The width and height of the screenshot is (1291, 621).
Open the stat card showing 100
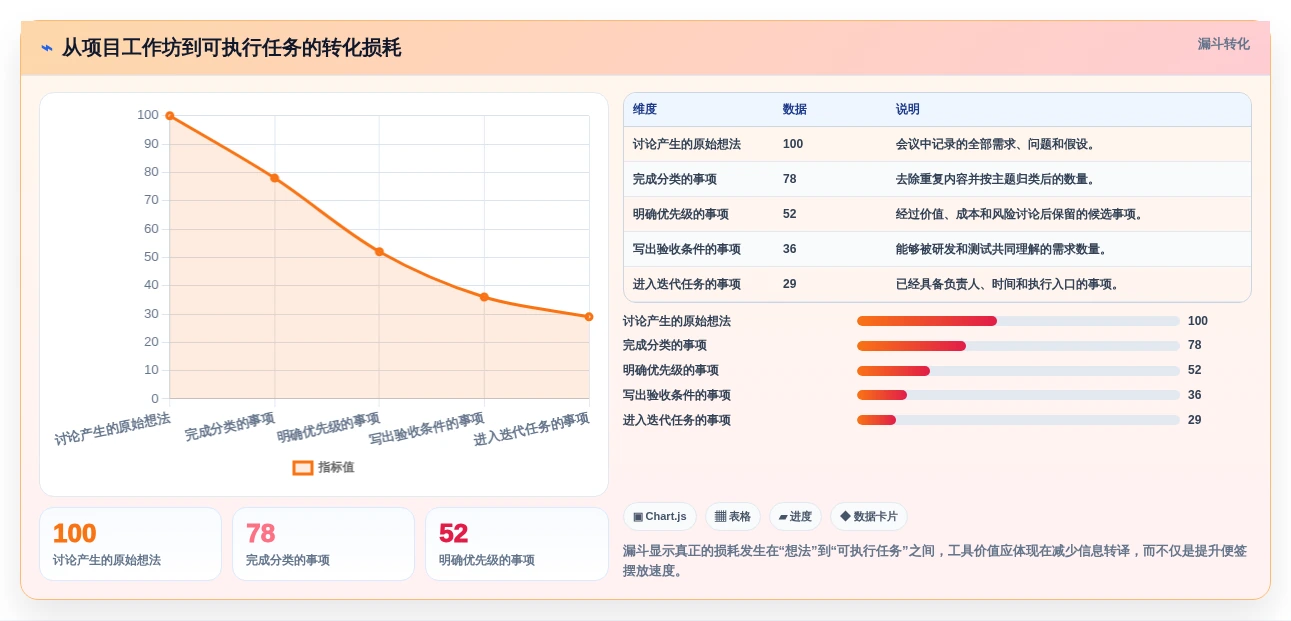(130, 544)
